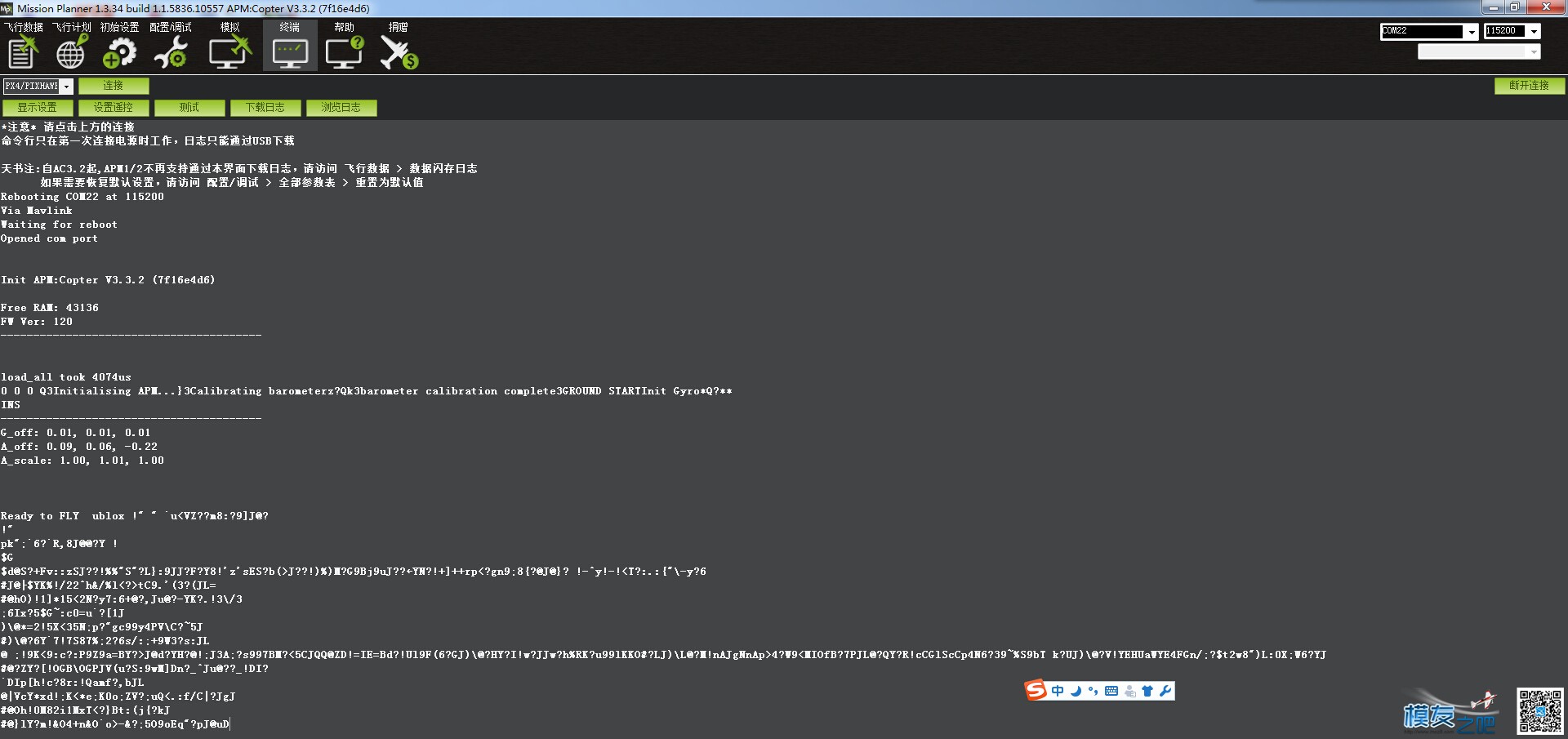The image size is (1568, 739).
Task: Click the QR code image
Action: pyautogui.click(x=1539, y=710)
